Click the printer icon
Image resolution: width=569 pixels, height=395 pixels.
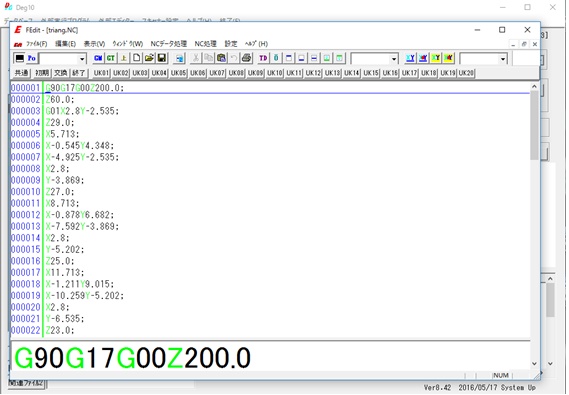click(x=247, y=58)
